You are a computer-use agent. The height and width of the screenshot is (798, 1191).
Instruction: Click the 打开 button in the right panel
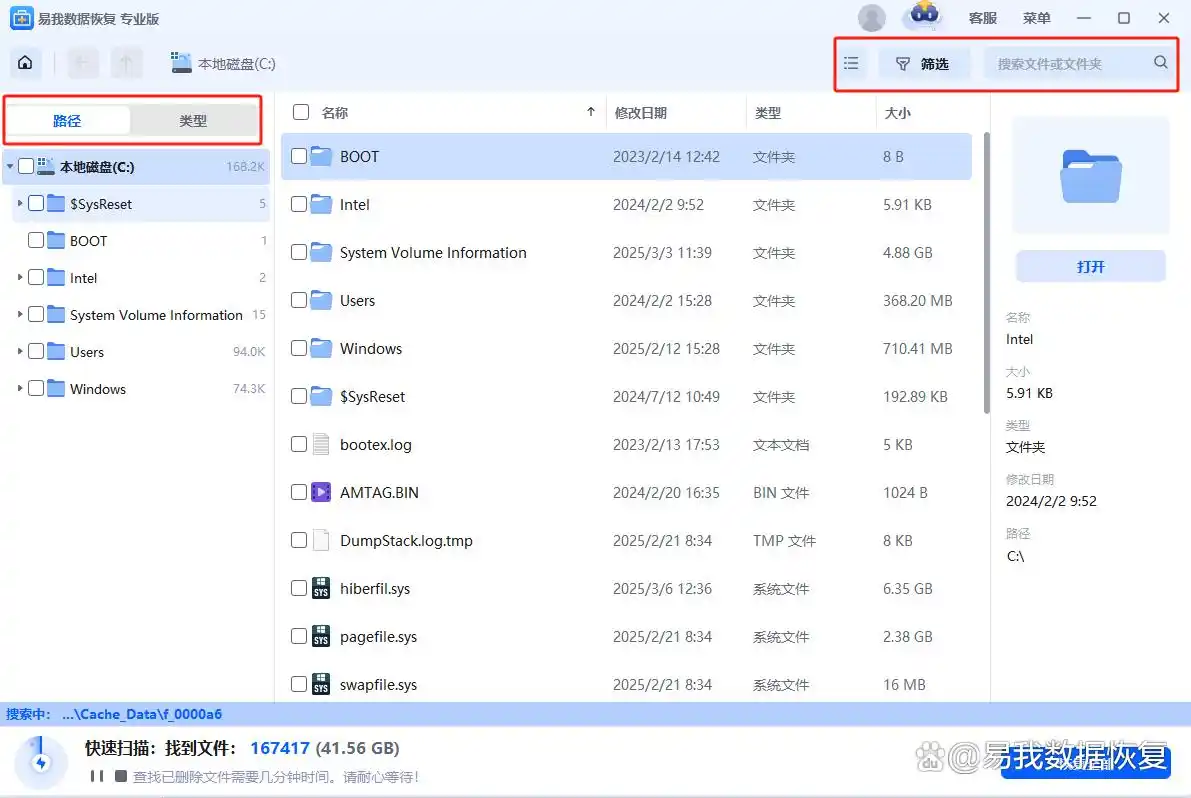1089,265
